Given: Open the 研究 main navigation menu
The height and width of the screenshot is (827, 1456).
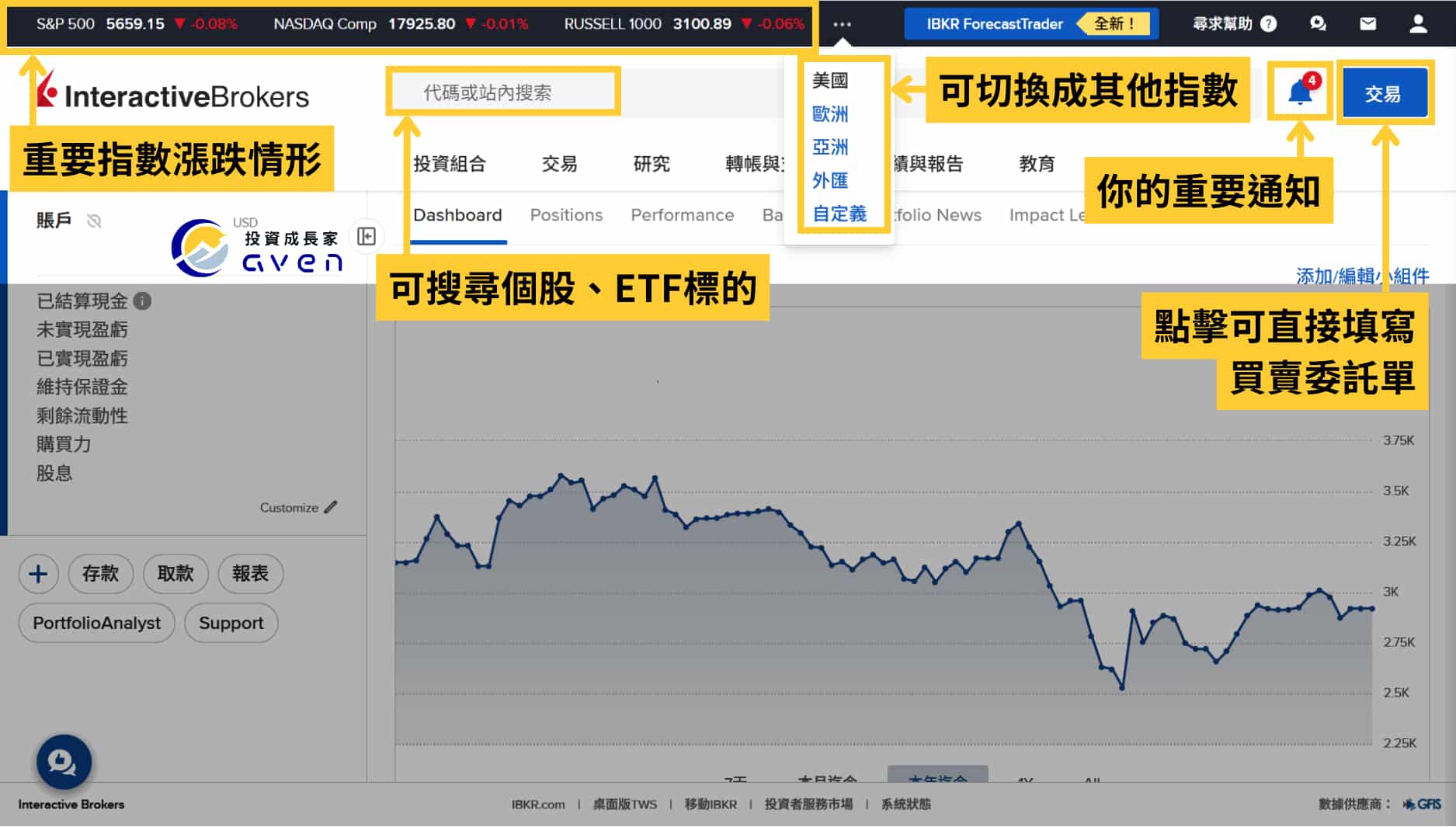Looking at the screenshot, I should (x=652, y=164).
